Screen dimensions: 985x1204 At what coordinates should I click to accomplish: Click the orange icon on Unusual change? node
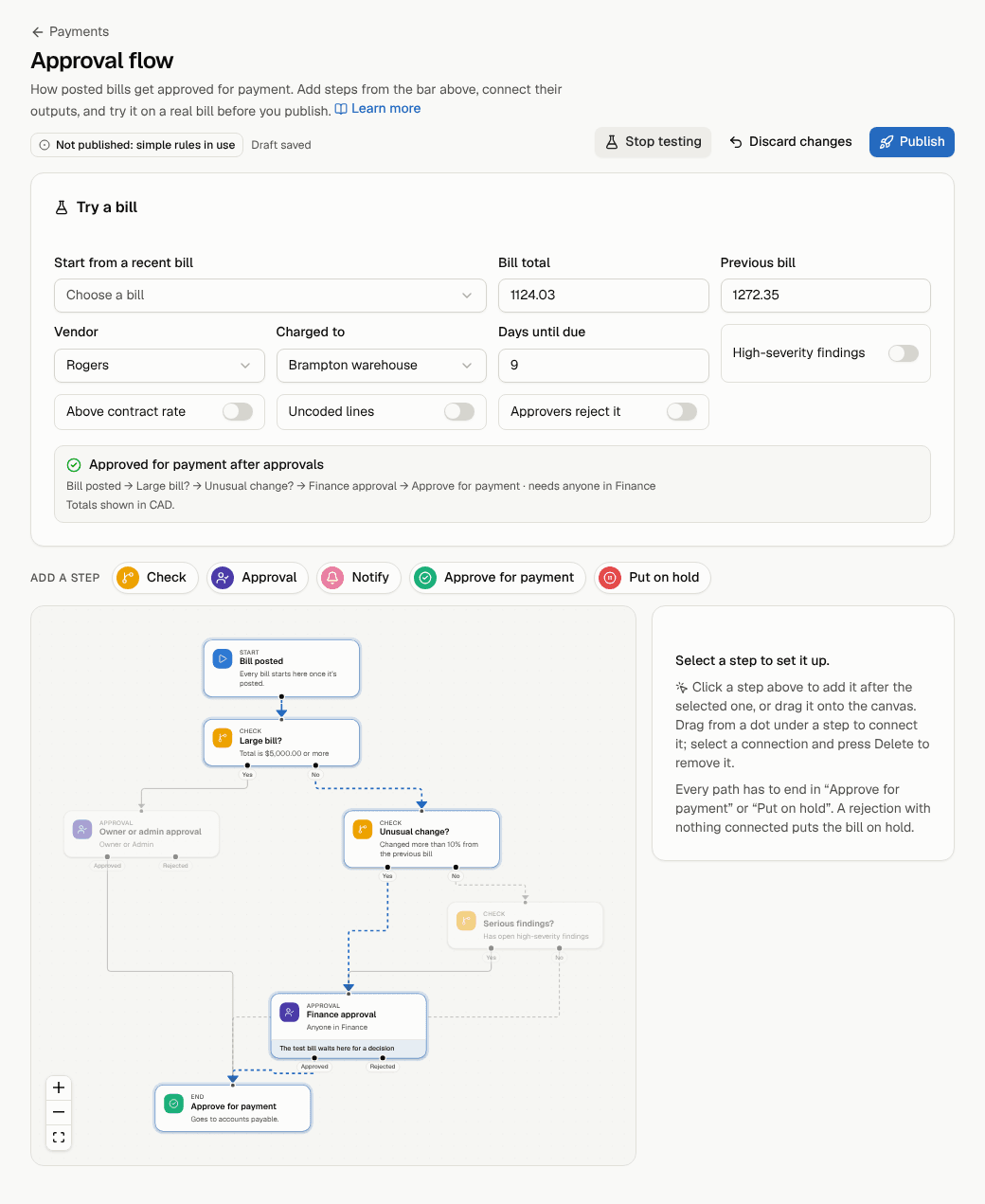coord(363,829)
